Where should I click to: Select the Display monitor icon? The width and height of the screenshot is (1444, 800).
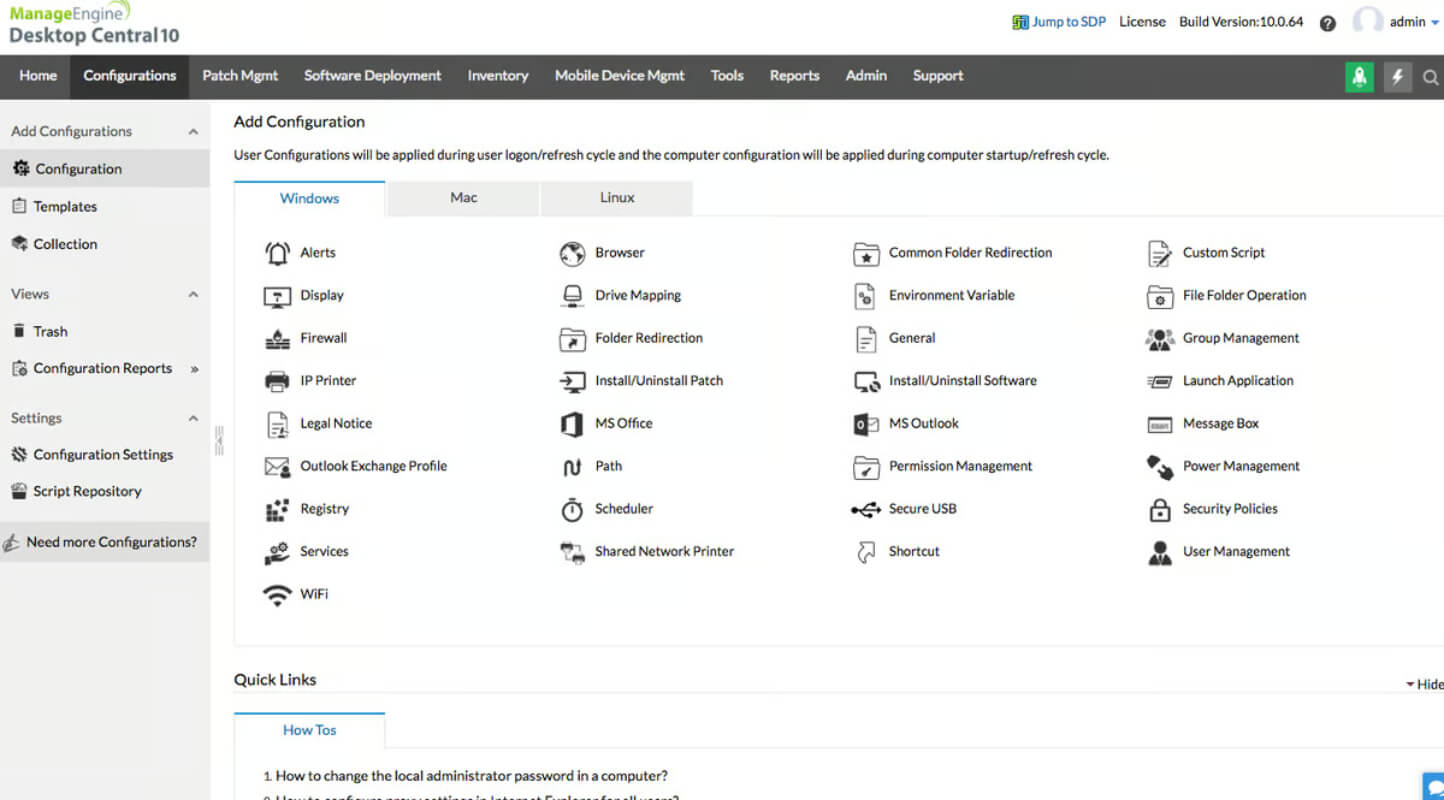coord(277,296)
